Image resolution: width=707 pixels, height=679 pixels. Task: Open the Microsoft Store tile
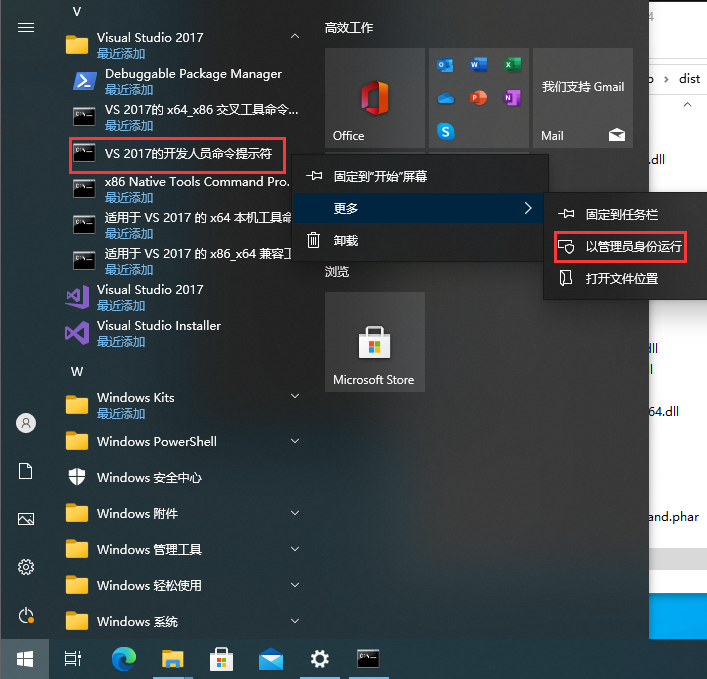pyautogui.click(x=375, y=342)
